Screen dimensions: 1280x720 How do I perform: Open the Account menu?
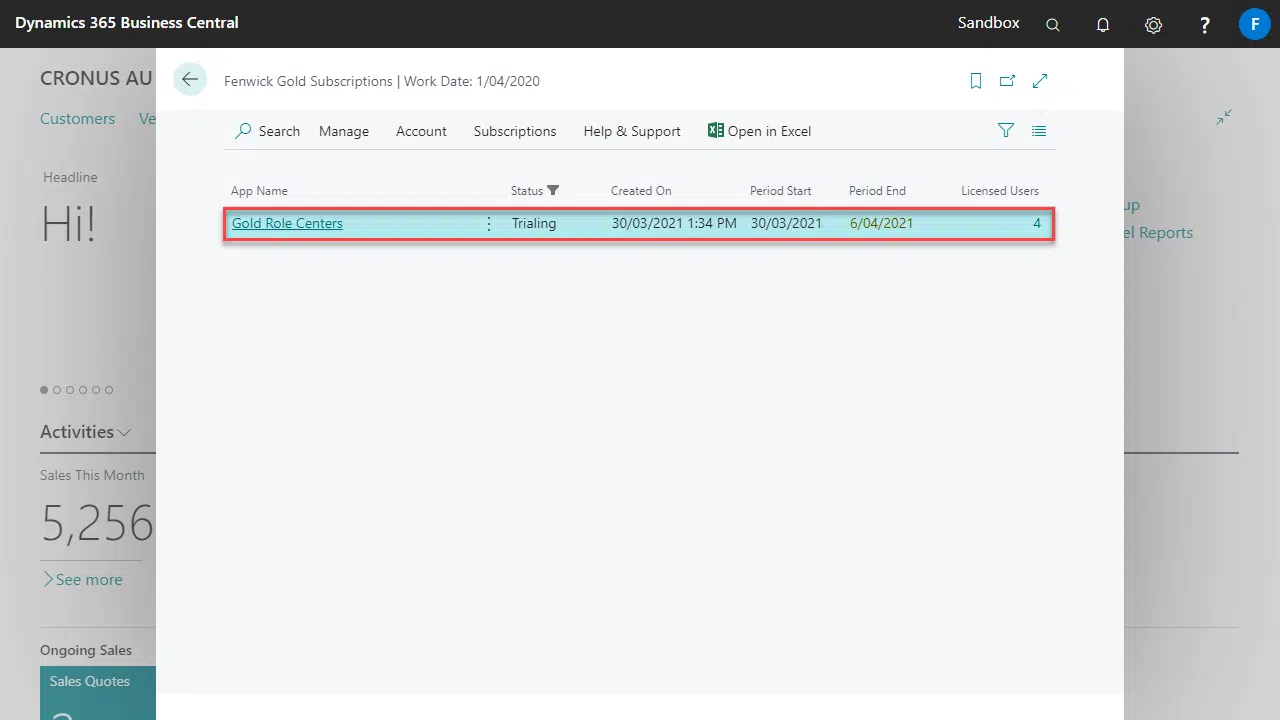pos(421,131)
